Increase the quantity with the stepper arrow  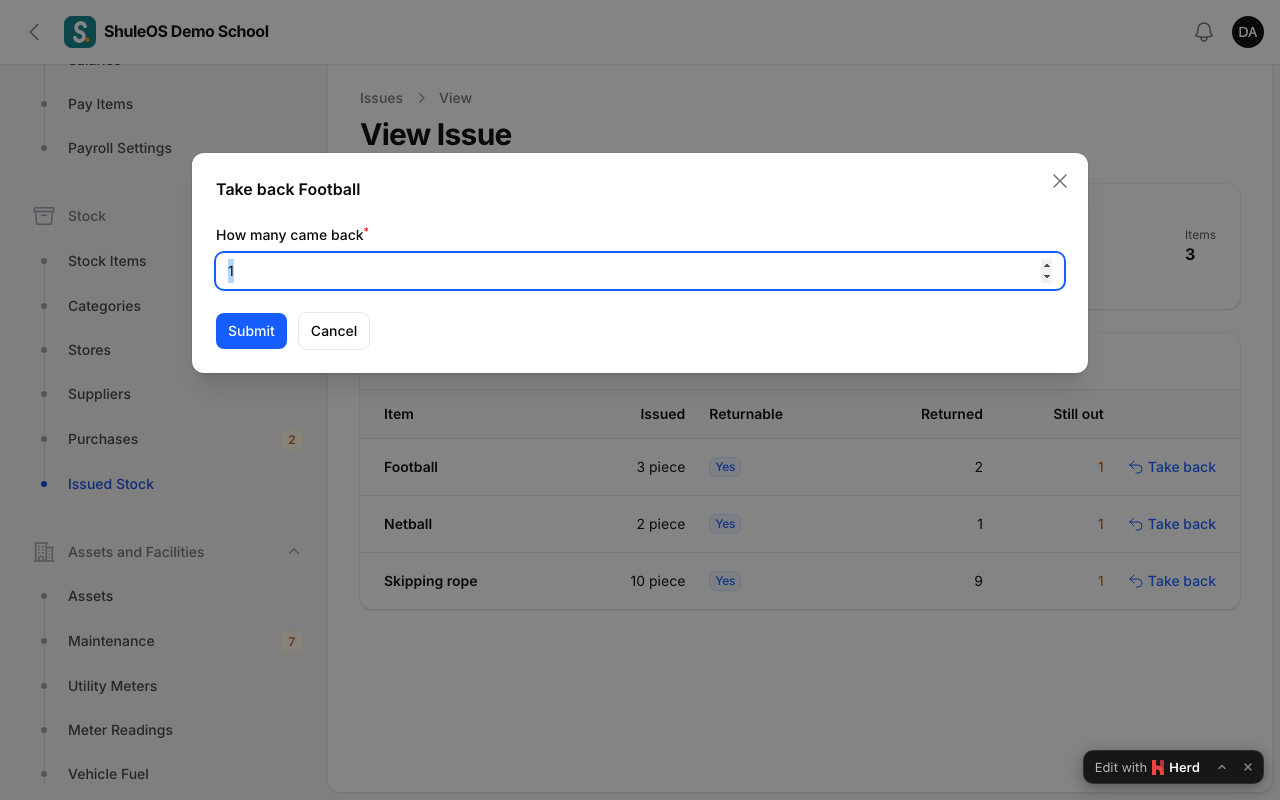(x=1047, y=266)
